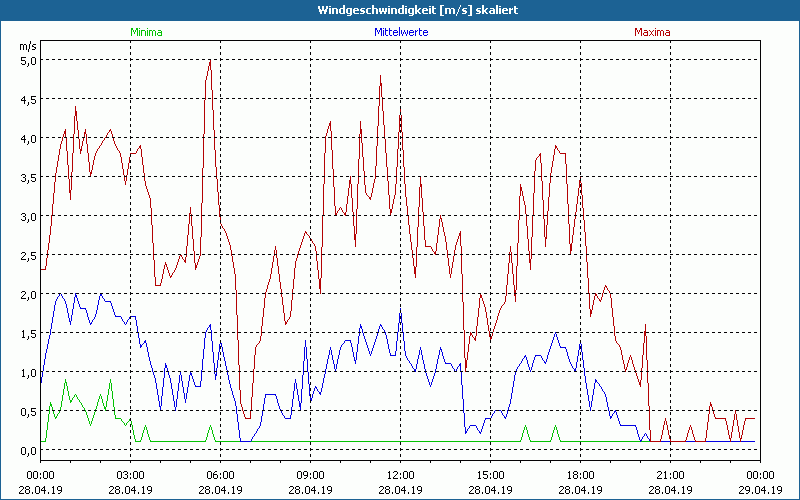Select the 2,5 y-axis tick label

(28, 255)
